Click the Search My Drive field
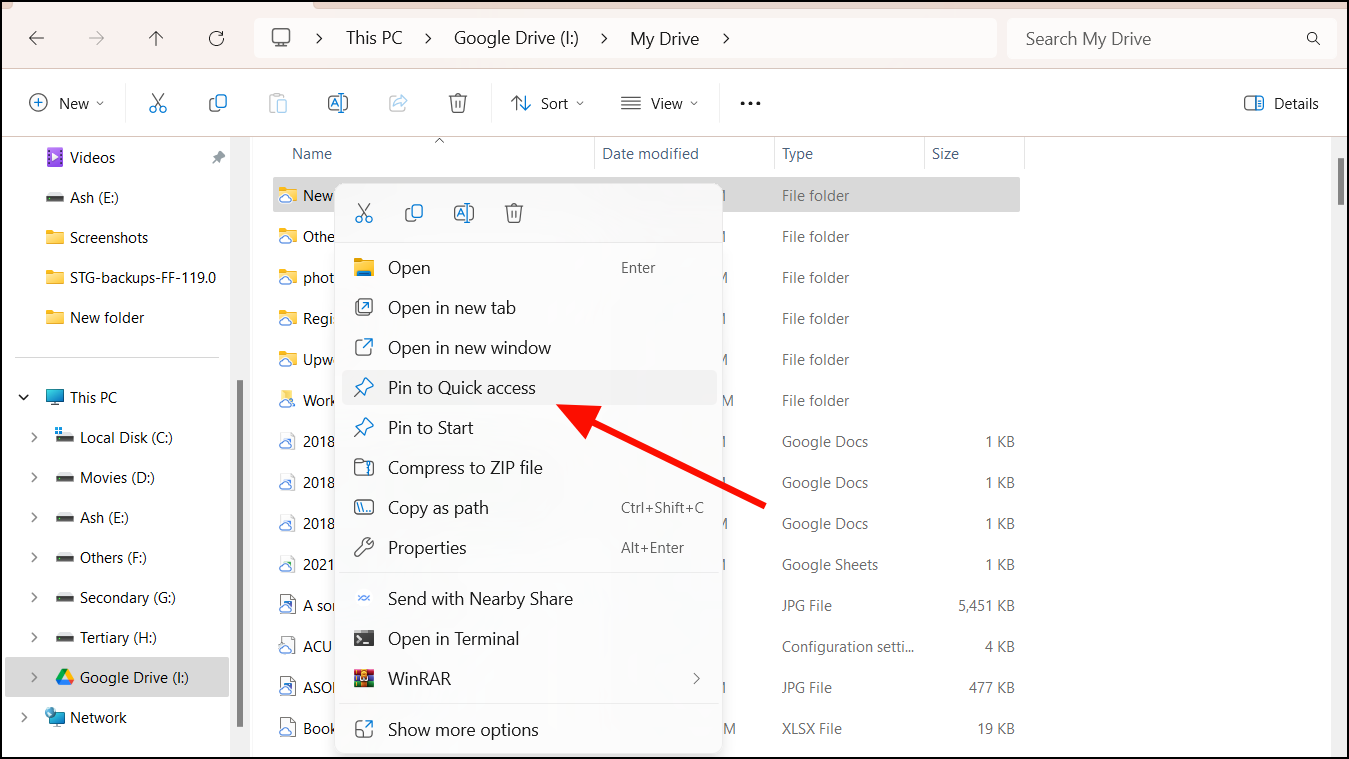Screen dimensions: 1349x759 click(x=1160, y=39)
